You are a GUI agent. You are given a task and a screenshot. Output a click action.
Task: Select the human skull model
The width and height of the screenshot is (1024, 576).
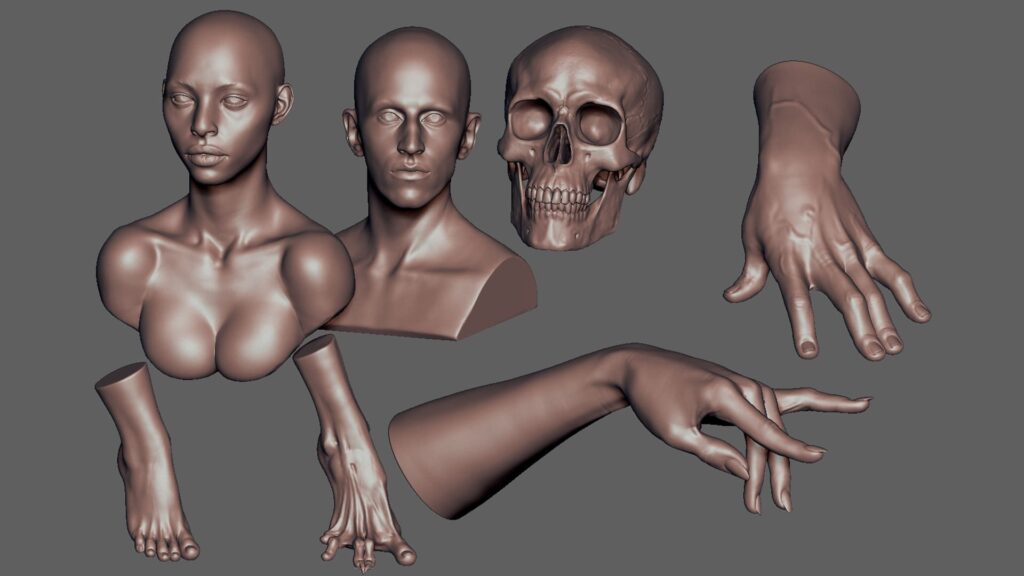pyautogui.click(x=580, y=137)
